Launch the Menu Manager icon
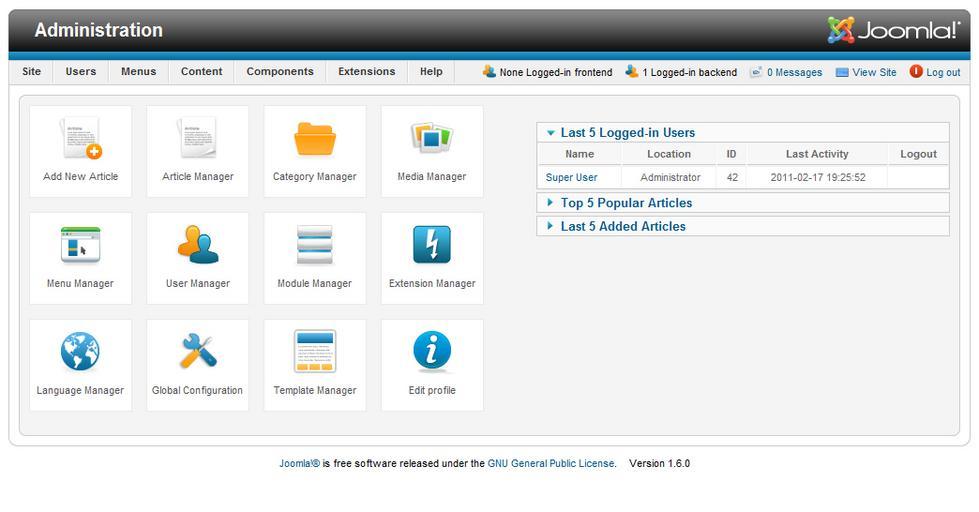 click(81, 246)
